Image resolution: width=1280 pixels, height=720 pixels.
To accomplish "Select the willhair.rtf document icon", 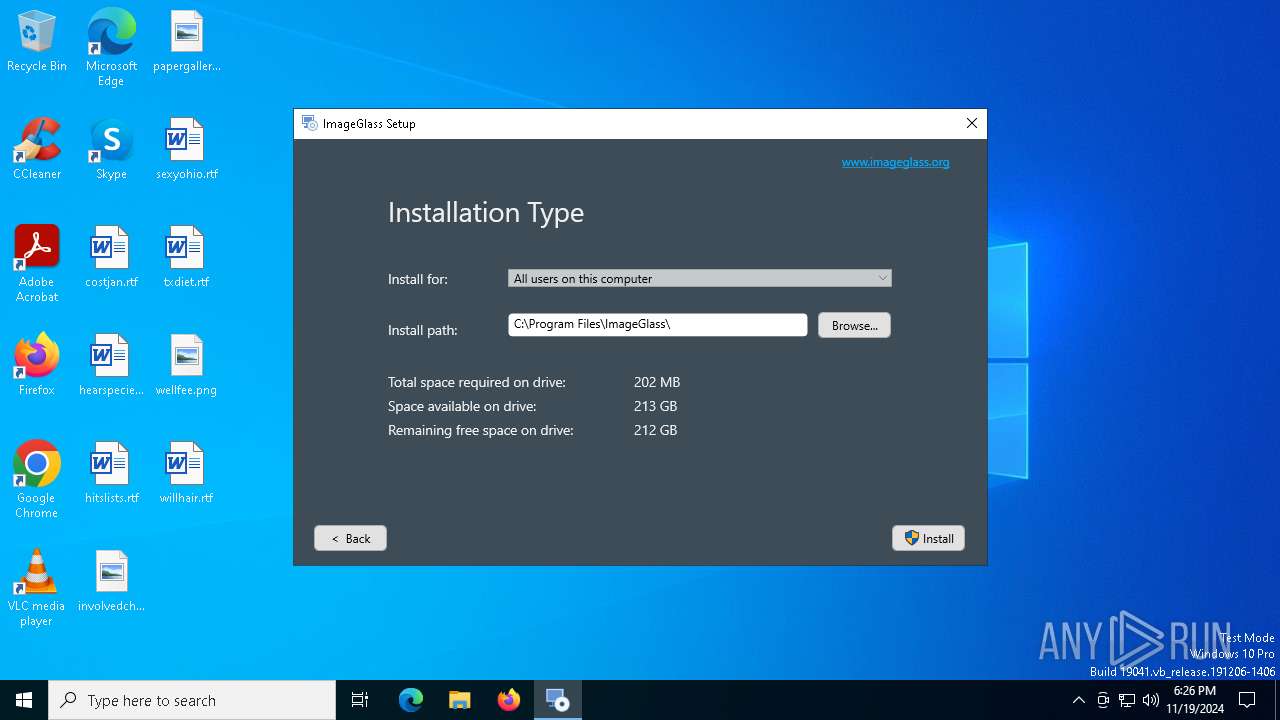I will click(186, 473).
